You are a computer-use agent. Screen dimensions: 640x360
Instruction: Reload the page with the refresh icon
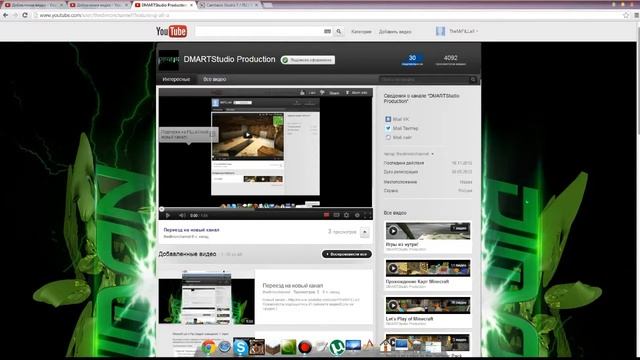coord(25,15)
